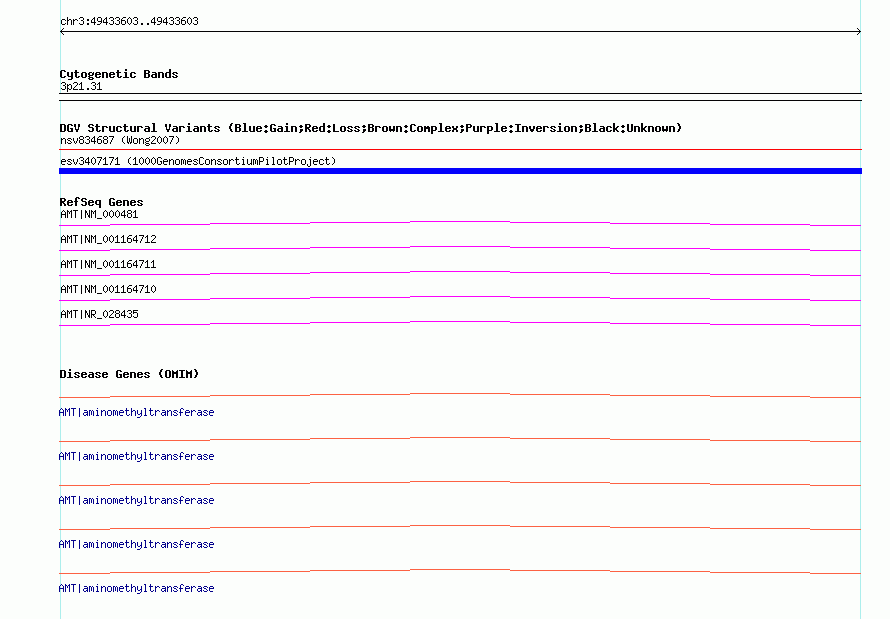890x619 pixels.
Task: Open the second AMT|aminomethyltransferase OMIM link
Action: [x=136, y=456]
